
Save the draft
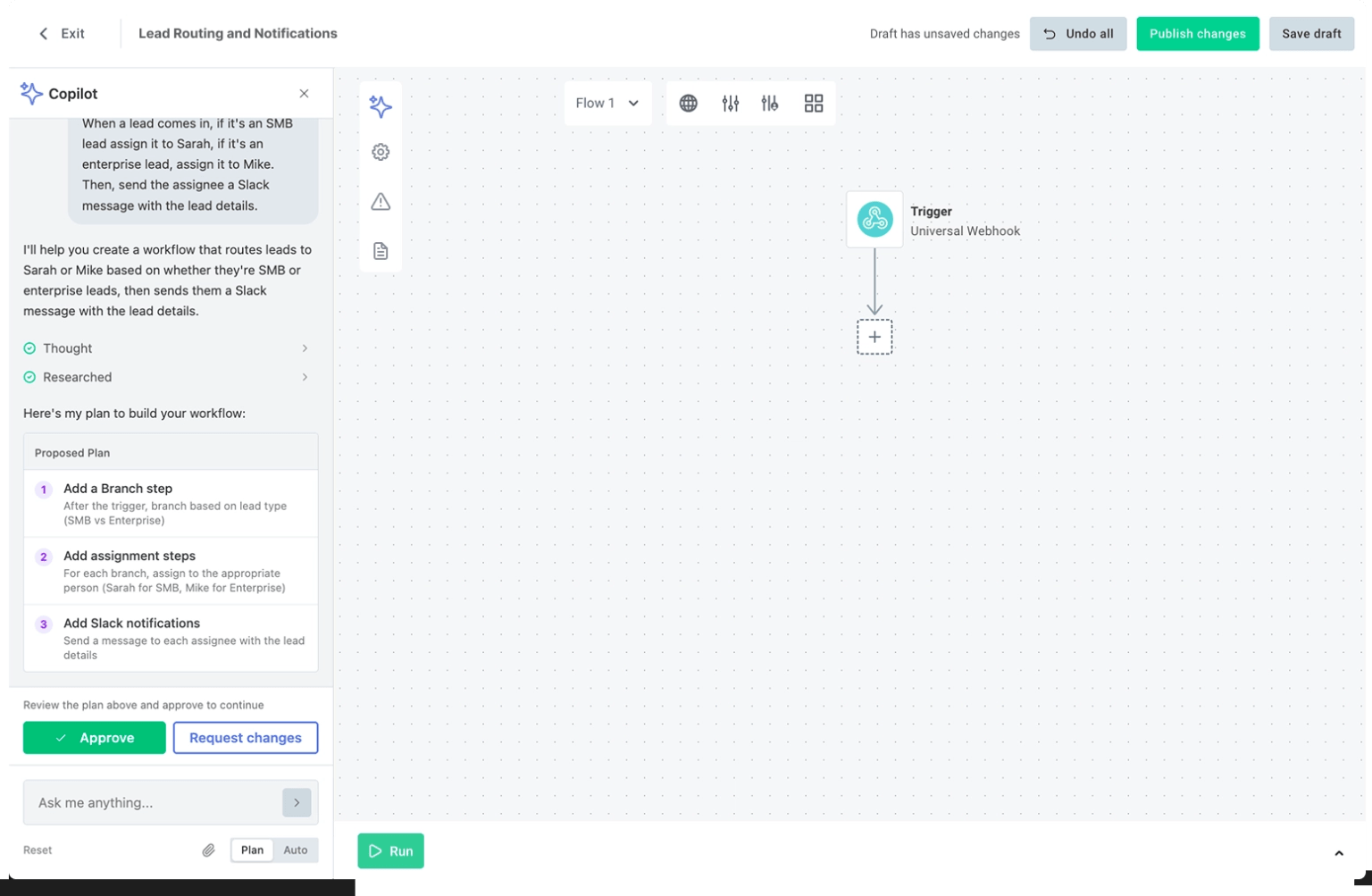click(1311, 34)
